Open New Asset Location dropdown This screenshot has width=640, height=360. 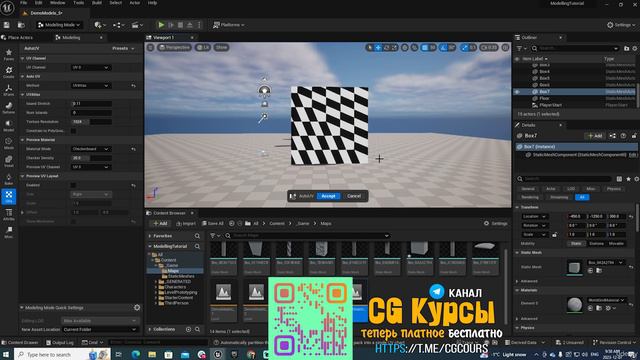(100, 329)
